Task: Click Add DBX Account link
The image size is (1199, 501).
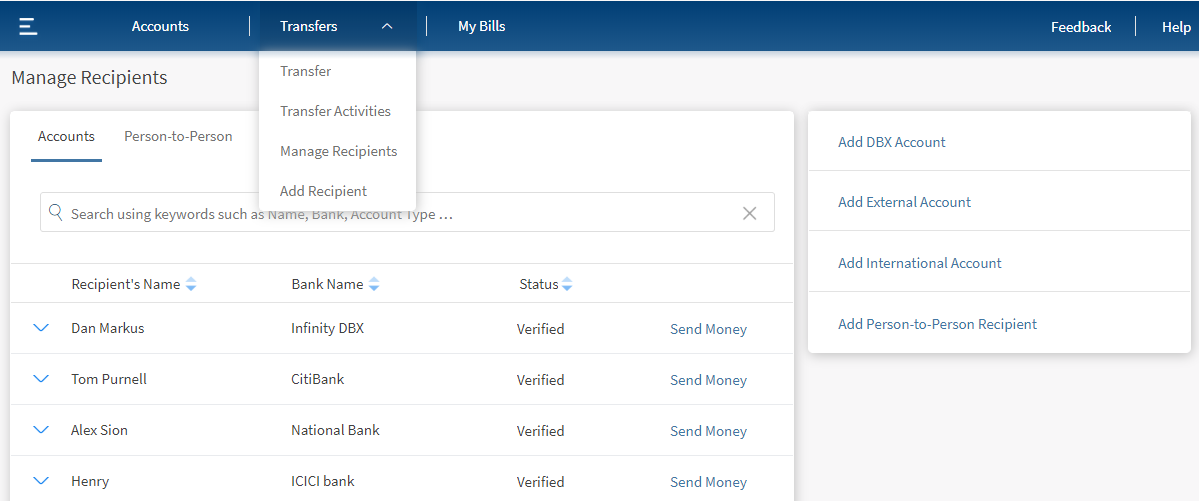Action: click(x=891, y=142)
